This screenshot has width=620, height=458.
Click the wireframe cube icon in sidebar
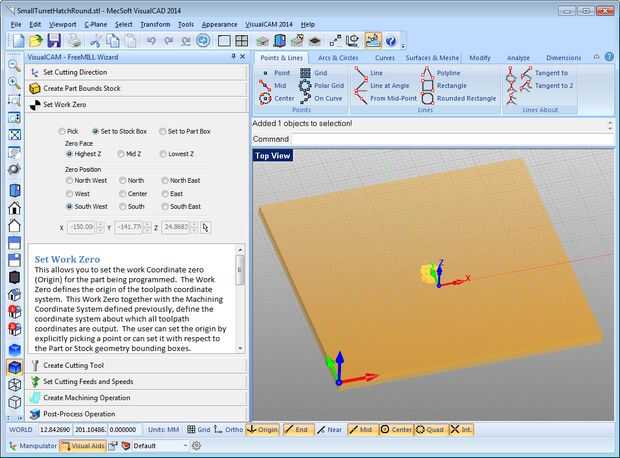point(15,384)
